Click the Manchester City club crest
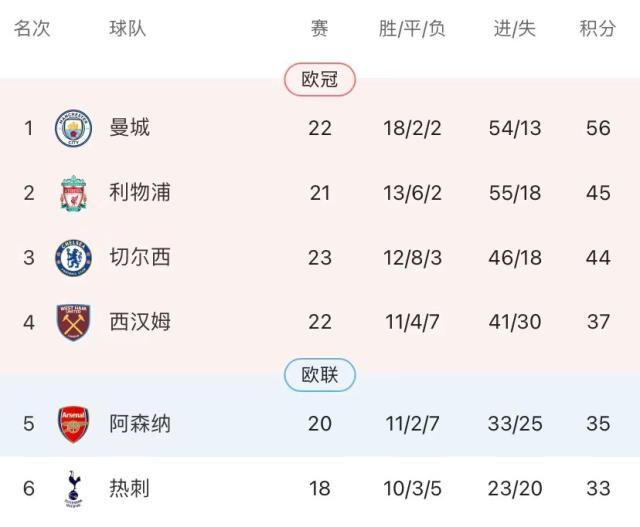 tap(73, 128)
